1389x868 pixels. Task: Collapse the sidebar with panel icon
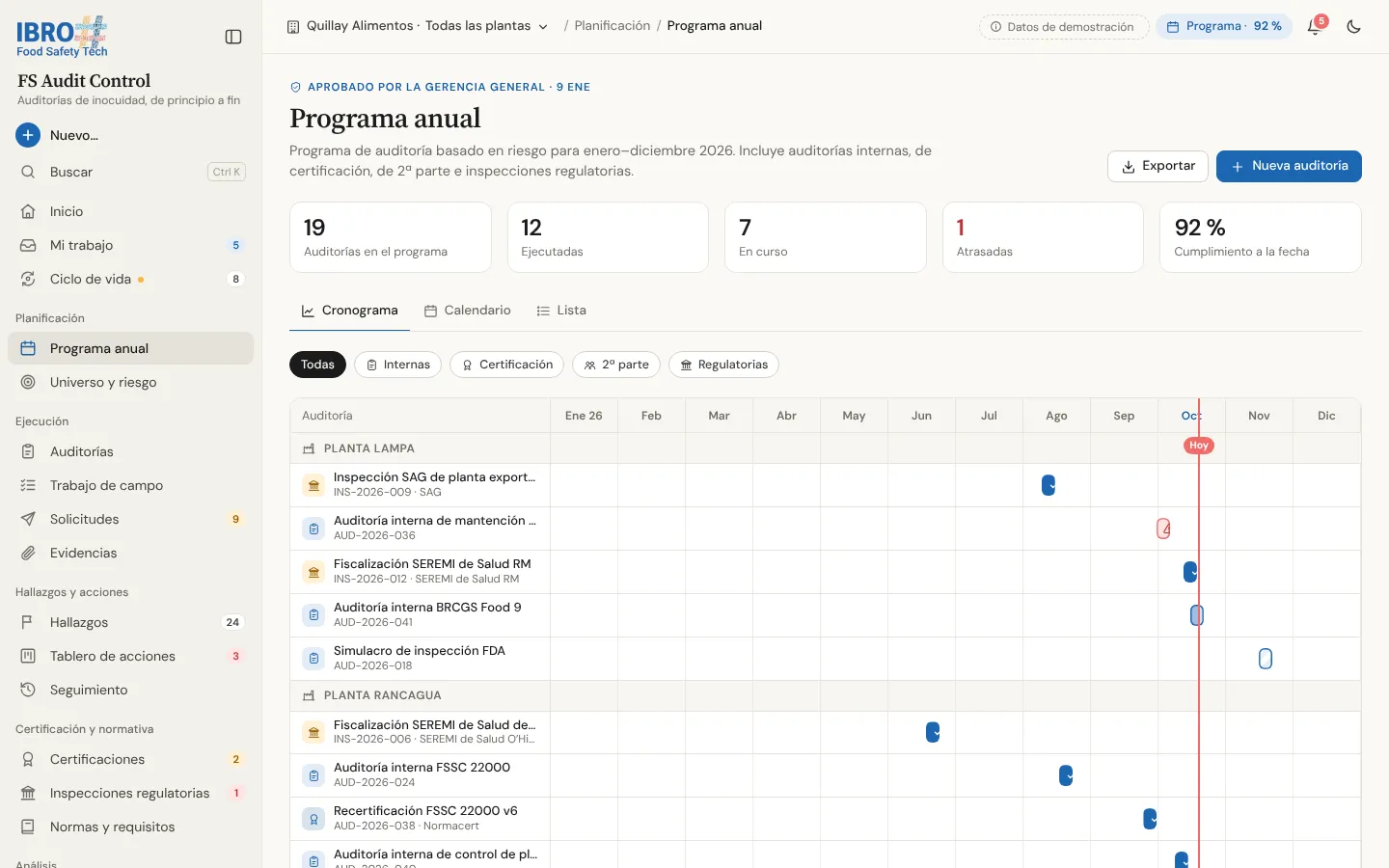pos(233,37)
